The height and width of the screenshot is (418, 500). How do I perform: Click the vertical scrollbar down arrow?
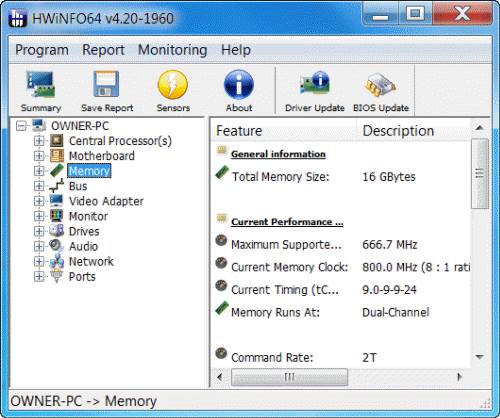pos(479,357)
